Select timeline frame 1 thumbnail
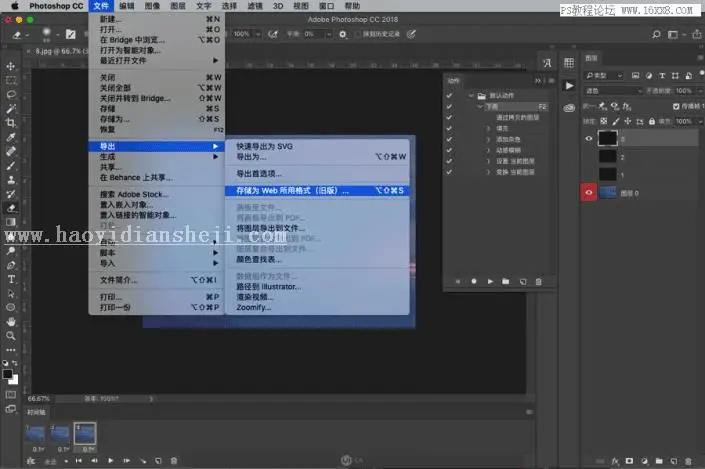Screen dimensions: 705x469 tap(35, 434)
